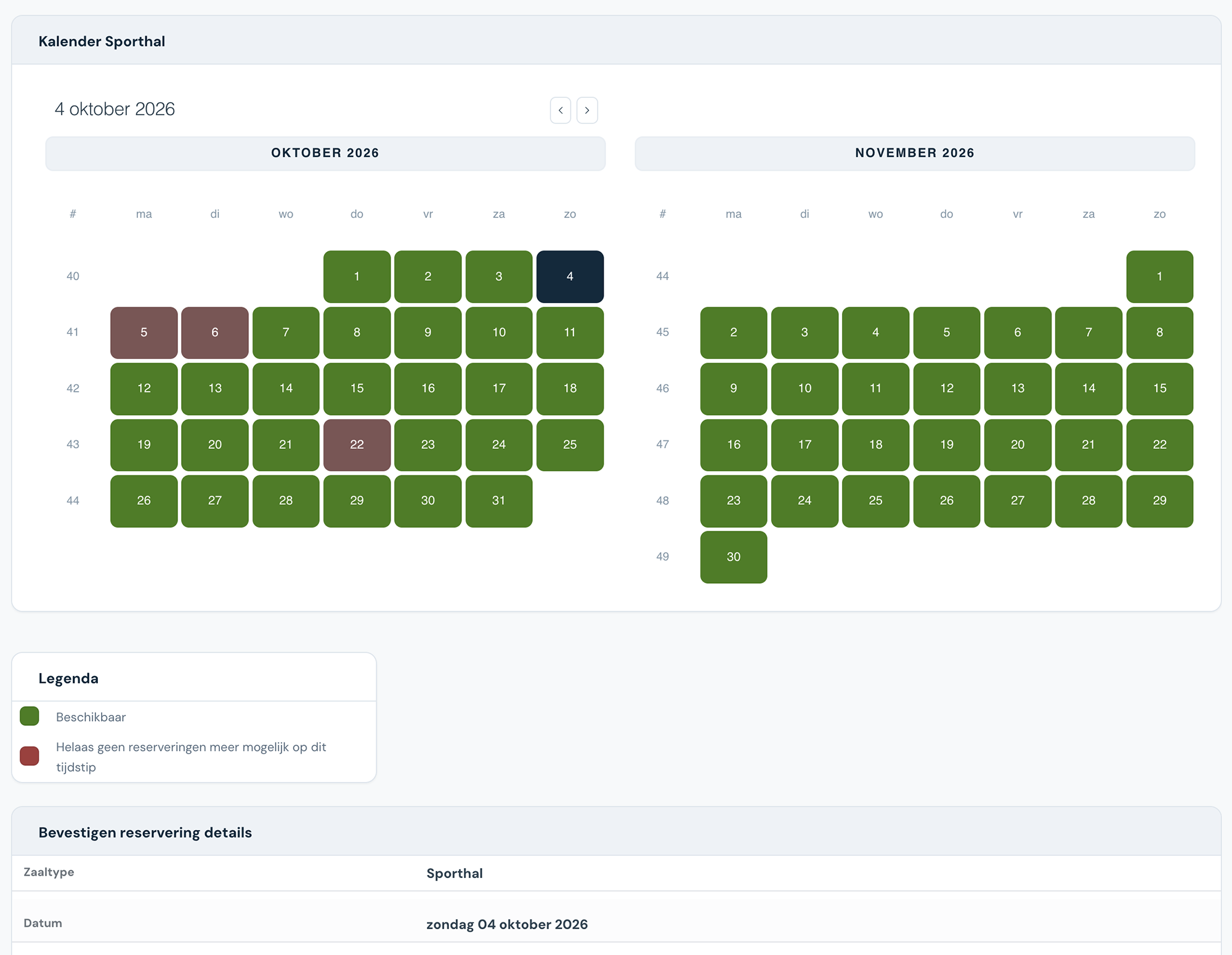Click 'Bevestigen reservering details' heading

click(145, 832)
